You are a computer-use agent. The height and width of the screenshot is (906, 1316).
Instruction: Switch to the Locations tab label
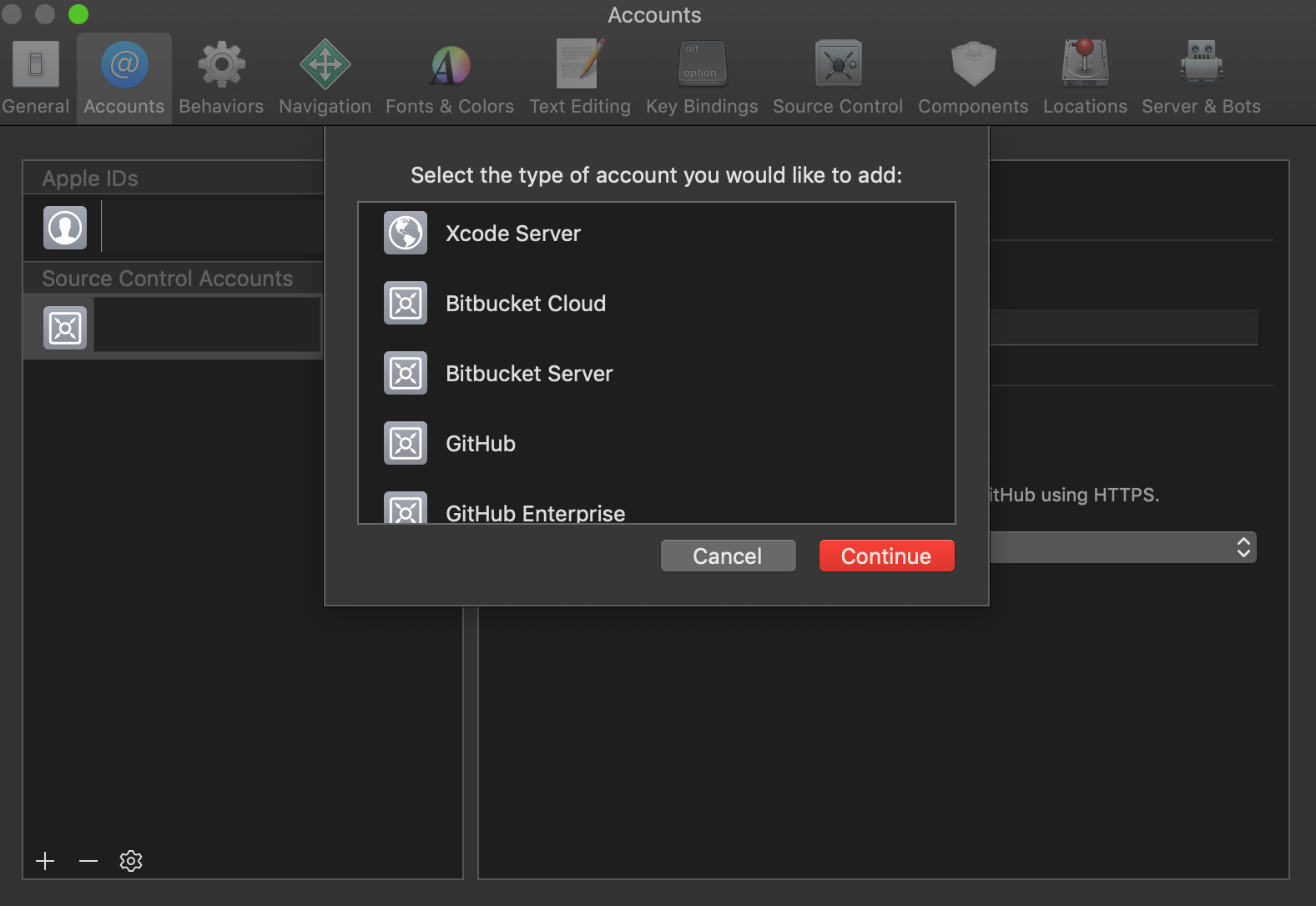click(x=1085, y=107)
